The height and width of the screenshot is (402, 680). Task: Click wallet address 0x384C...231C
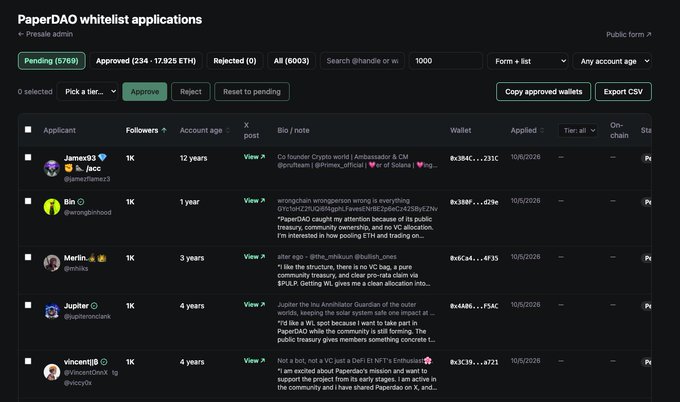[x=474, y=158]
